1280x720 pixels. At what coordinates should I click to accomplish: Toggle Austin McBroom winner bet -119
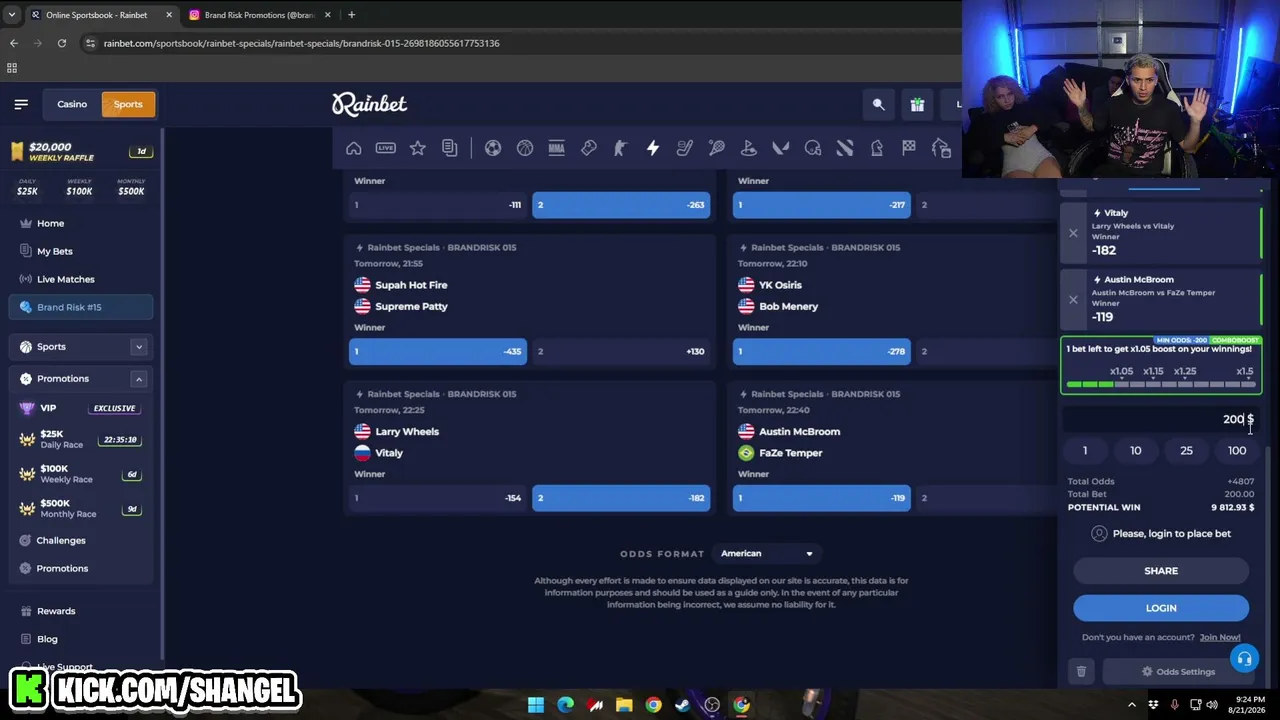822,497
